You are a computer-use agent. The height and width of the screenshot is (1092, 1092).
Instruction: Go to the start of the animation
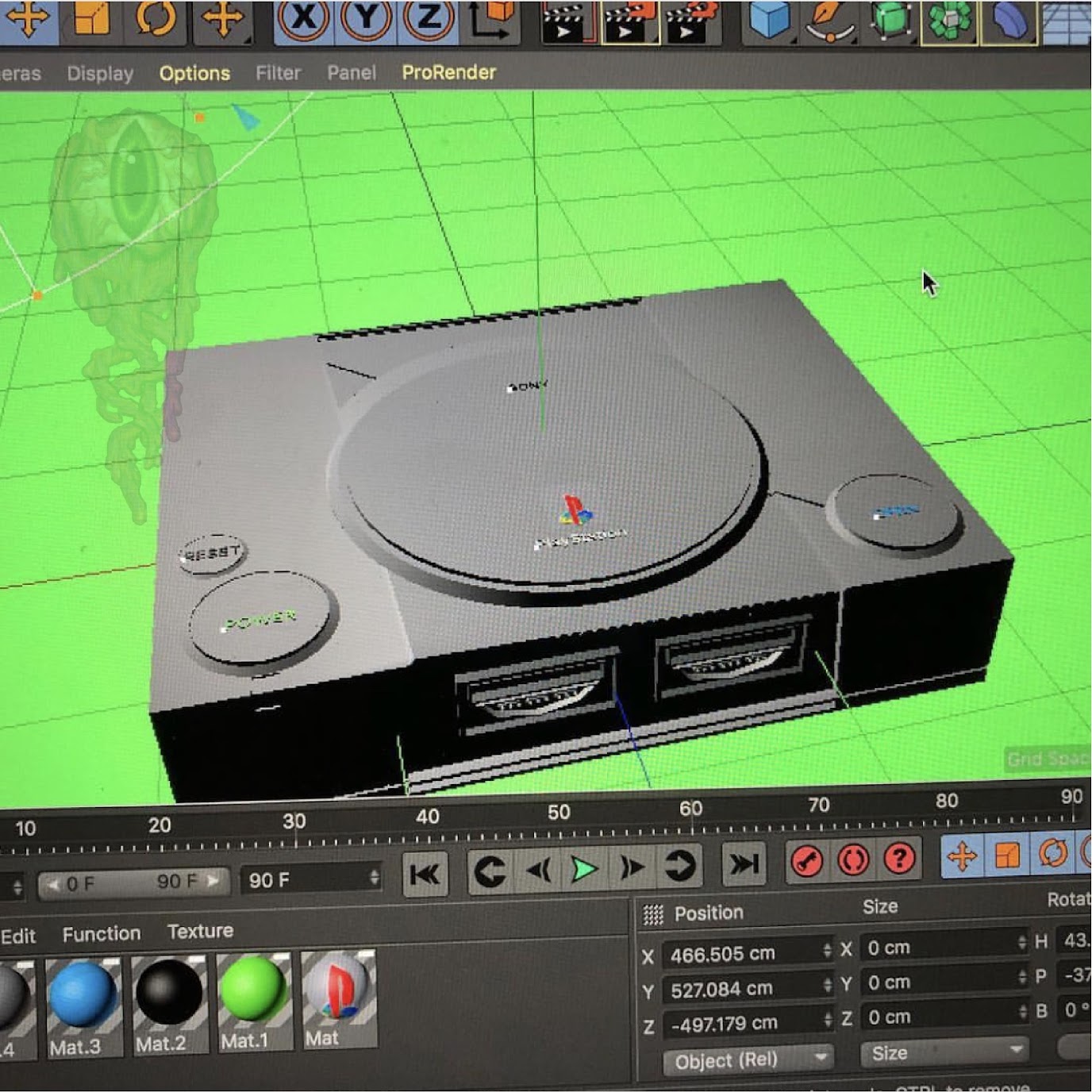pos(425,875)
